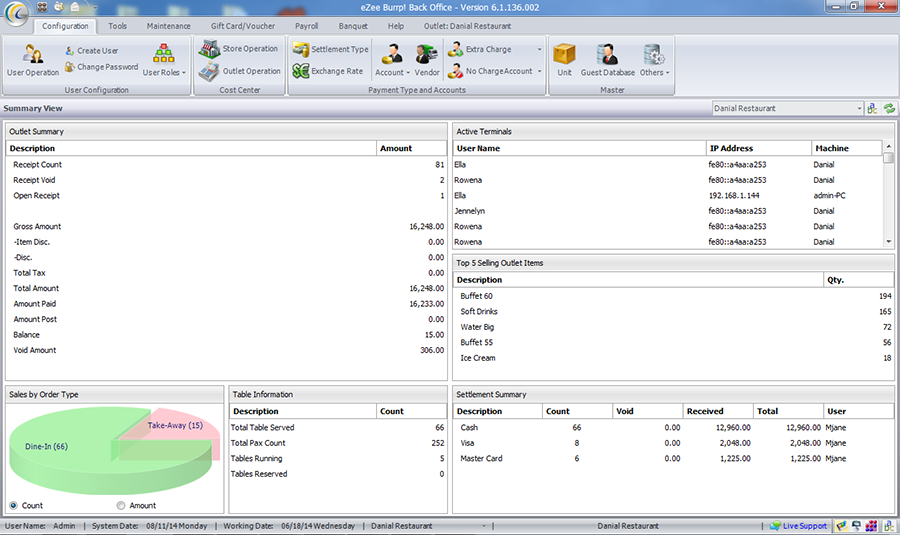Expand the Others dropdown in Master

click(x=654, y=60)
